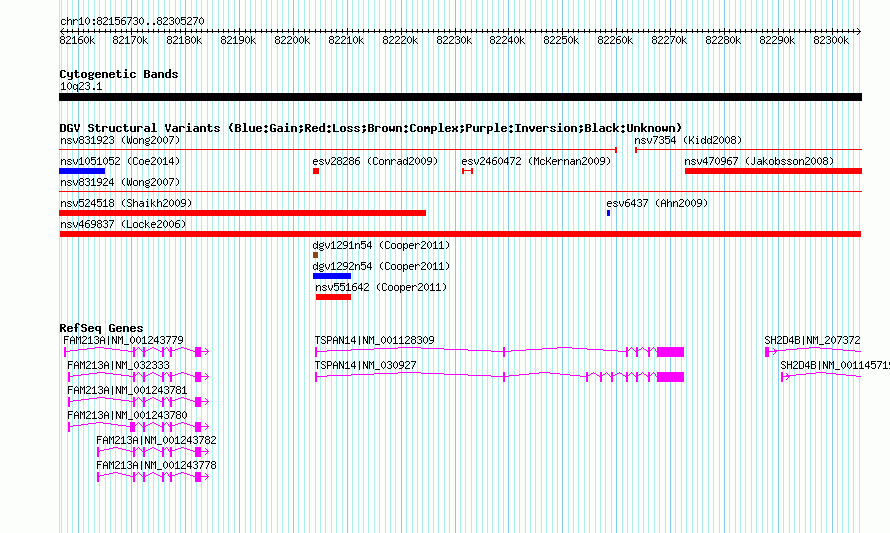
Task: Select the nsv469837 (Locke2006) long red bar
Action: [x=460, y=234]
